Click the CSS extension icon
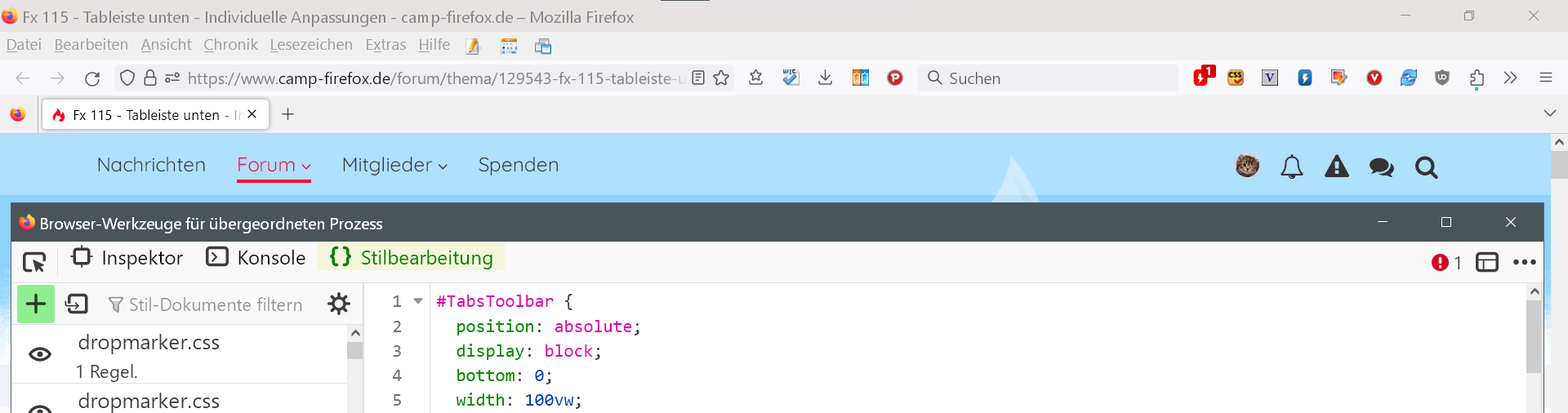The width and height of the screenshot is (1568, 413). [x=1236, y=78]
